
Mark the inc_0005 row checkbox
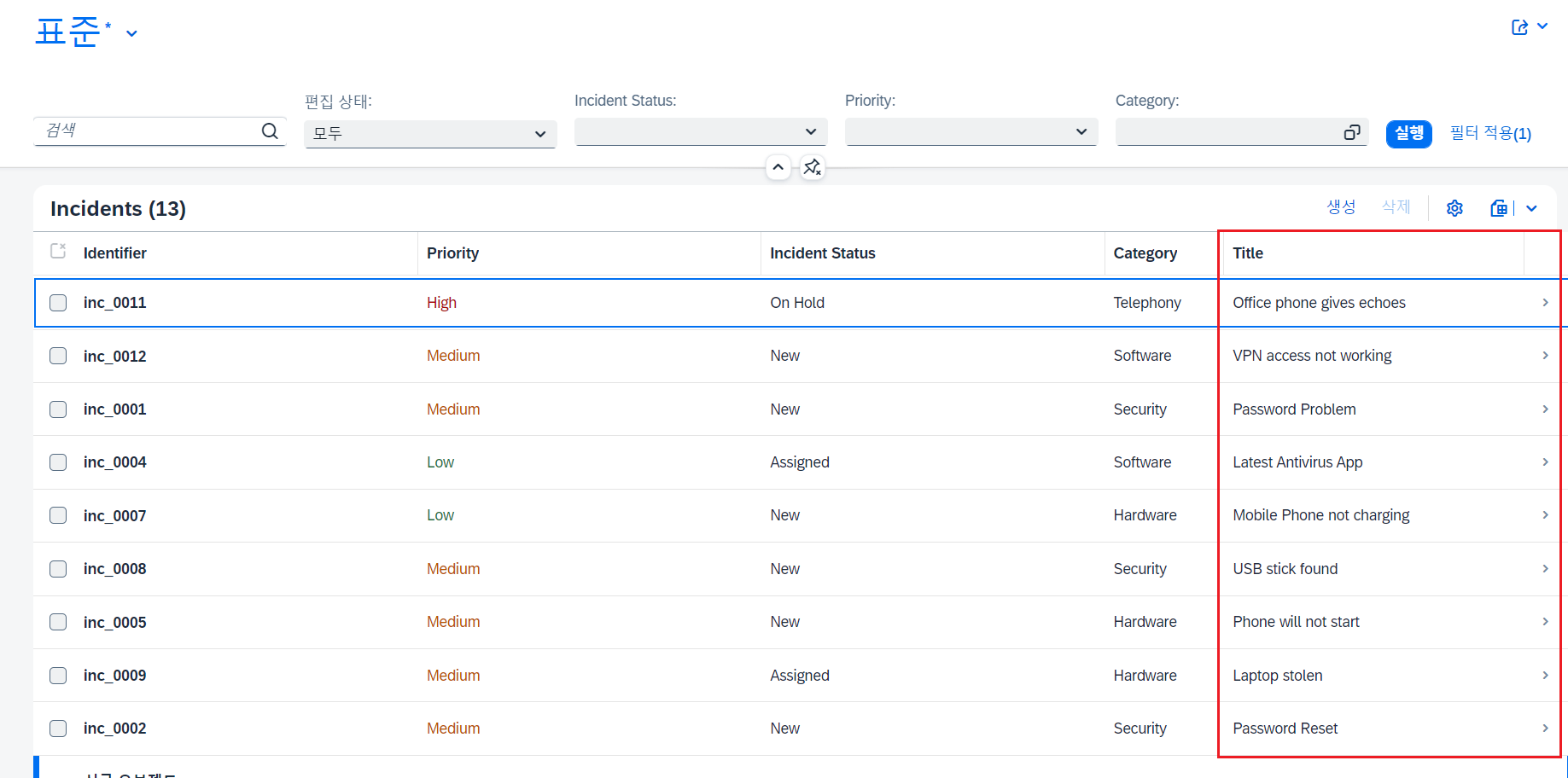pyautogui.click(x=58, y=622)
